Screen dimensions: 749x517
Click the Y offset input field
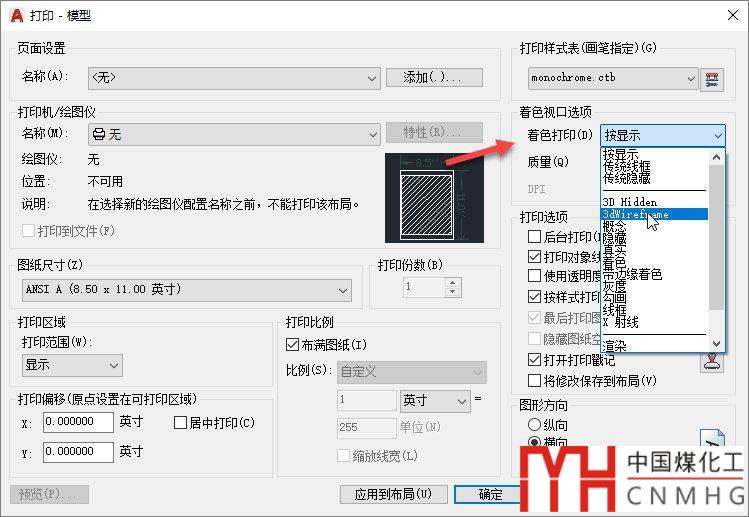pos(78,452)
